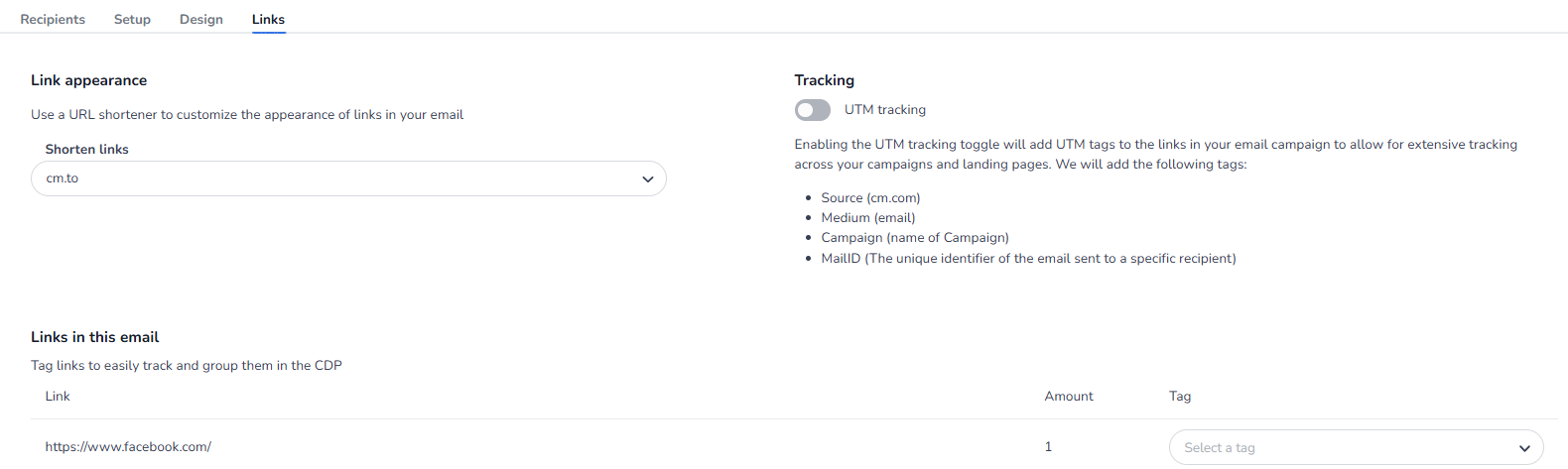Click the Source (cm.com) bullet item
The width and height of the screenshot is (1568, 469).
(870, 198)
